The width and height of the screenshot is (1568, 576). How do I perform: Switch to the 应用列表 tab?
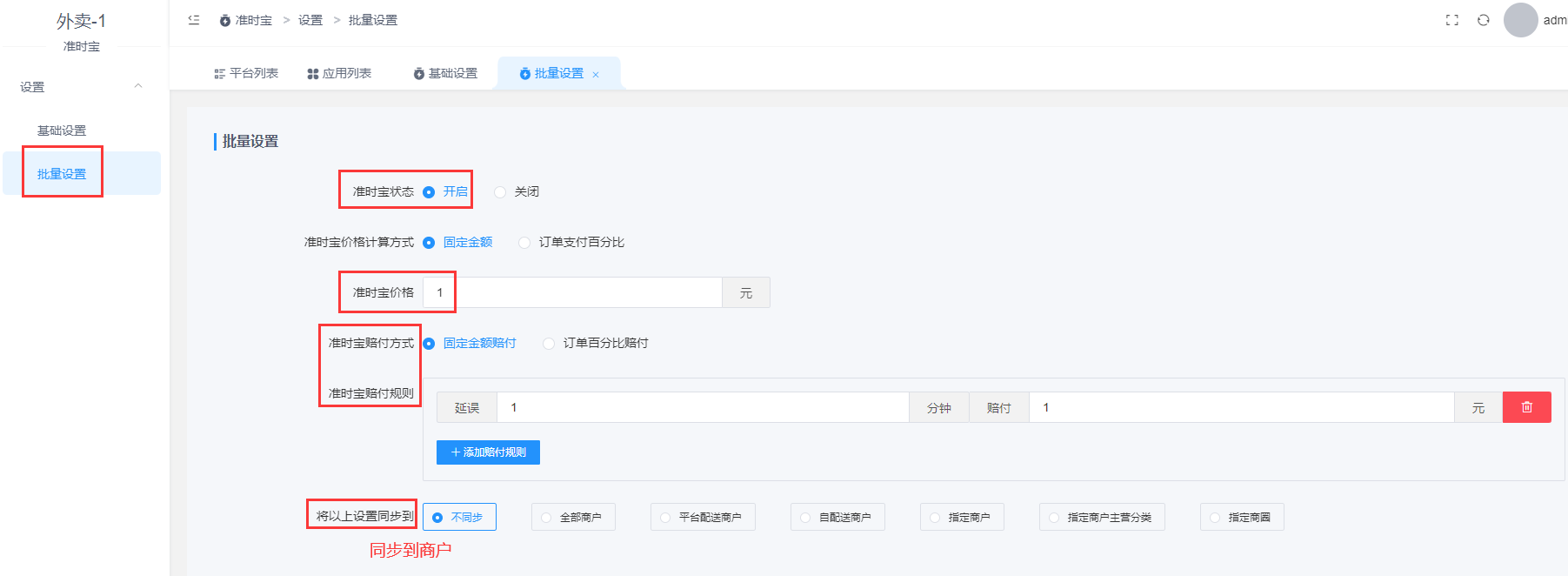(339, 74)
